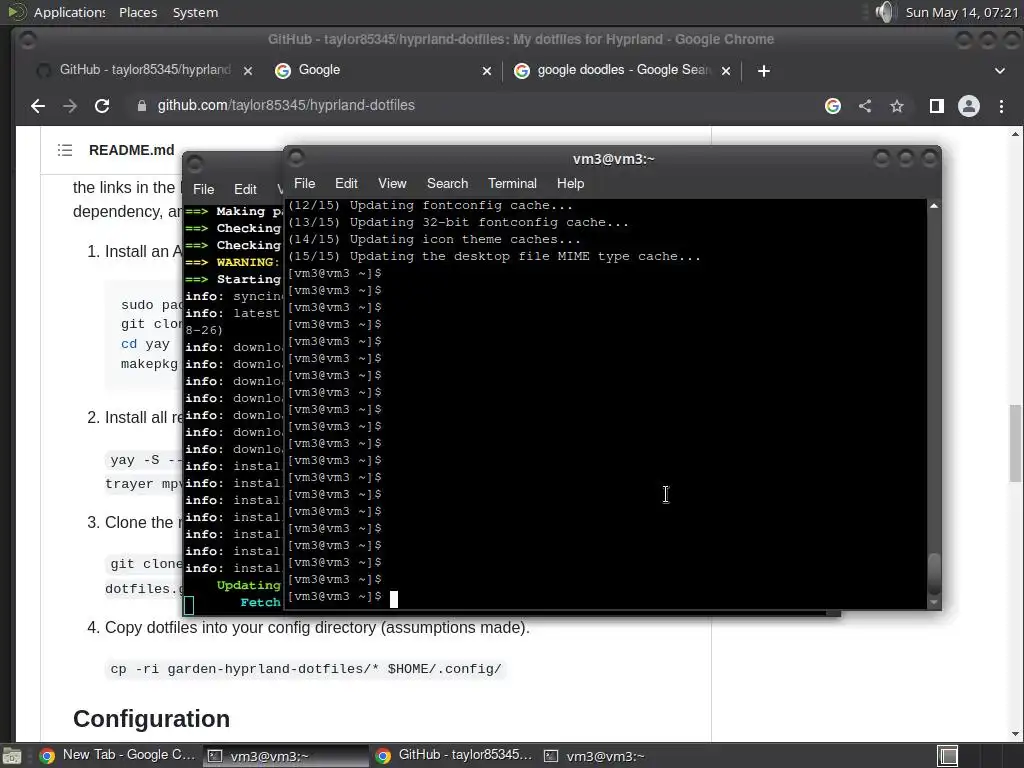Expand the Chrome tab search chevron
The width and height of the screenshot is (1024, 768).
click(1000, 71)
